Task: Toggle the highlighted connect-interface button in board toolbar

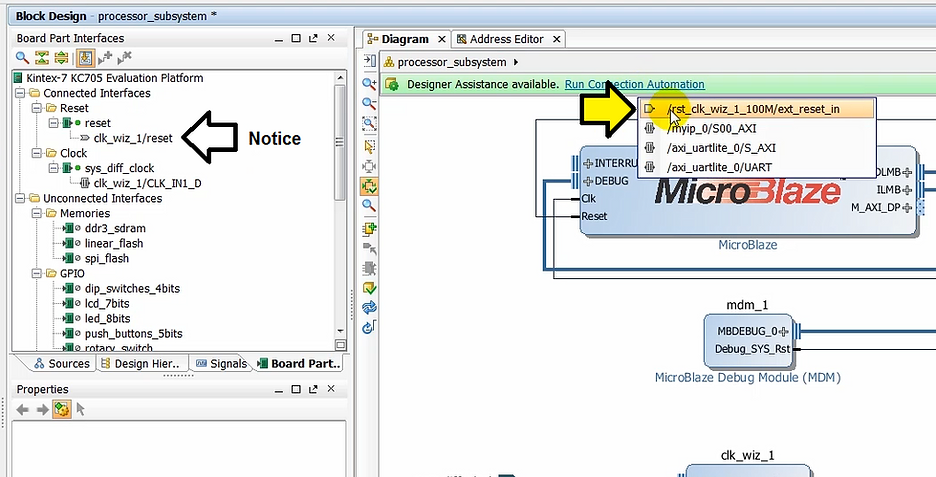Action: click(x=85, y=59)
